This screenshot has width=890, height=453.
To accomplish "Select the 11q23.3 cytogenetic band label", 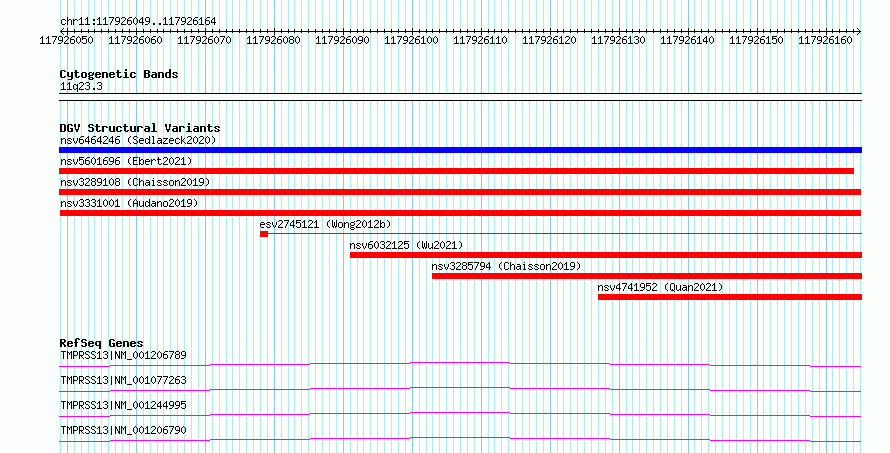I will point(81,87).
